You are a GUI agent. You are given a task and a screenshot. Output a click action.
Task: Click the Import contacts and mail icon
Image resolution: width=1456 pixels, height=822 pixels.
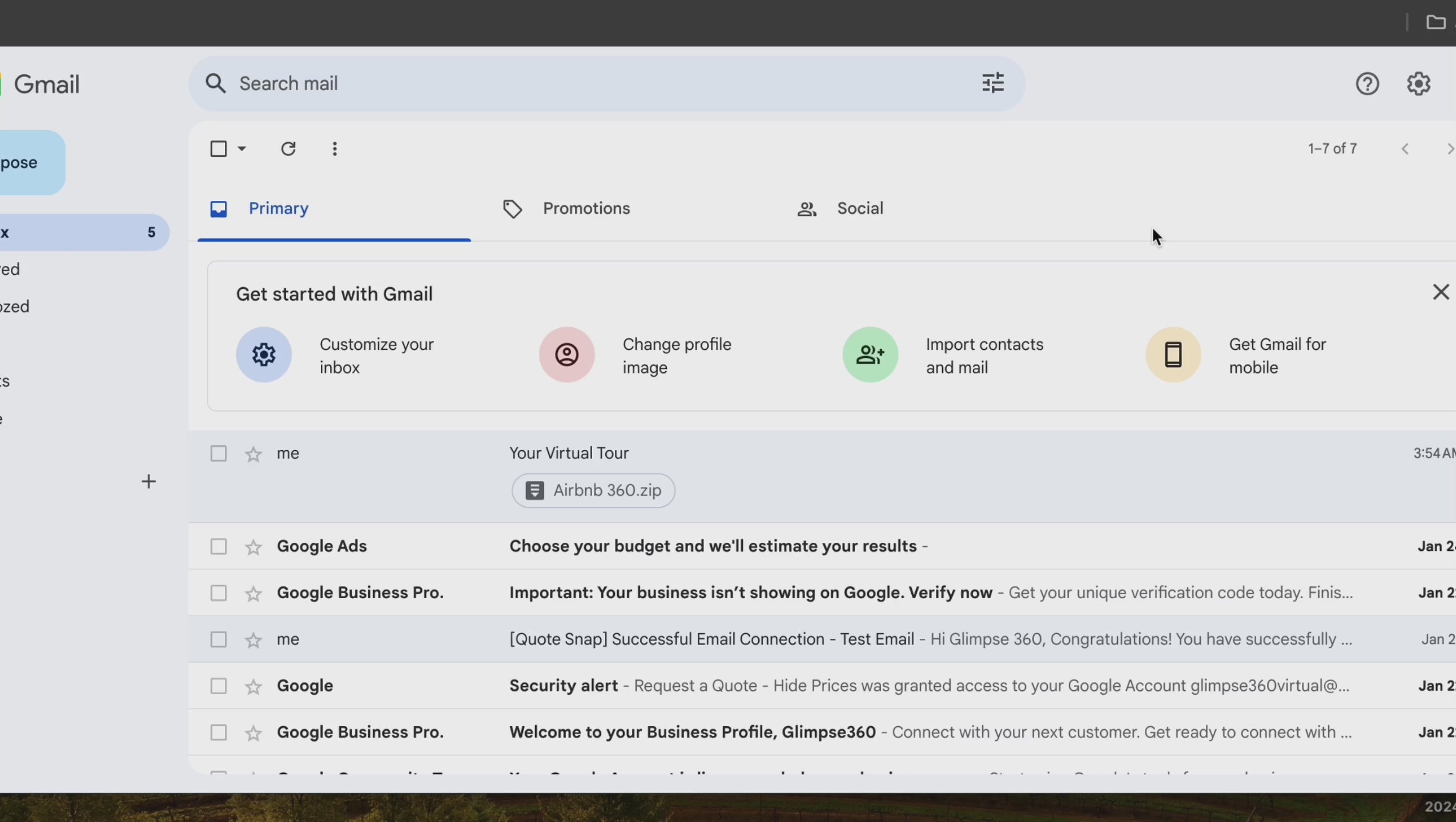coord(870,354)
